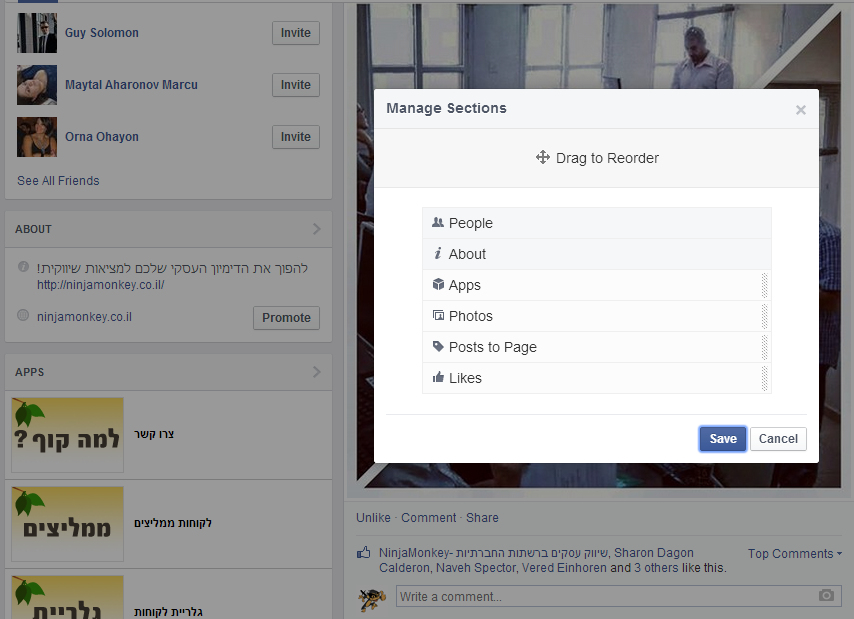This screenshot has height=619, width=854.
Task: Open the See All Friends link
Action: tap(58, 181)
